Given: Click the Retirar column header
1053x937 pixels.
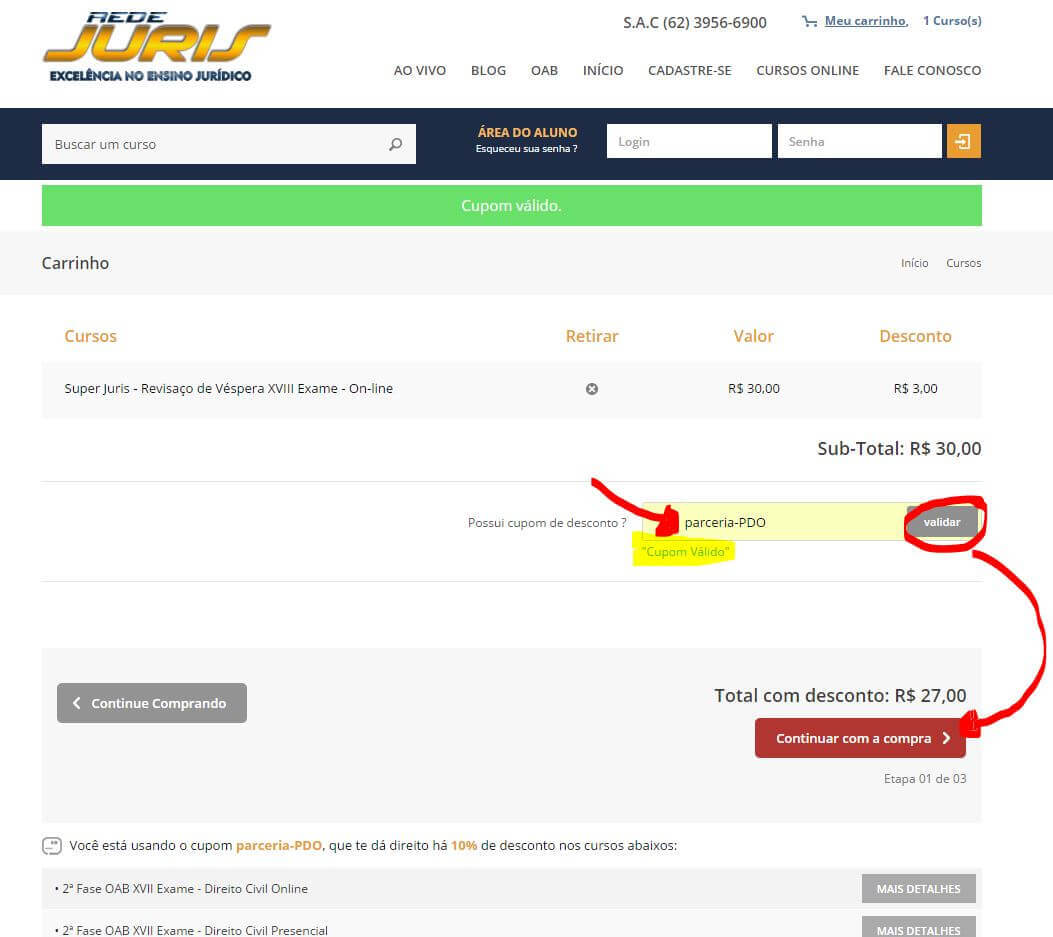Looking at the screenshot, I should coord(592,336).
